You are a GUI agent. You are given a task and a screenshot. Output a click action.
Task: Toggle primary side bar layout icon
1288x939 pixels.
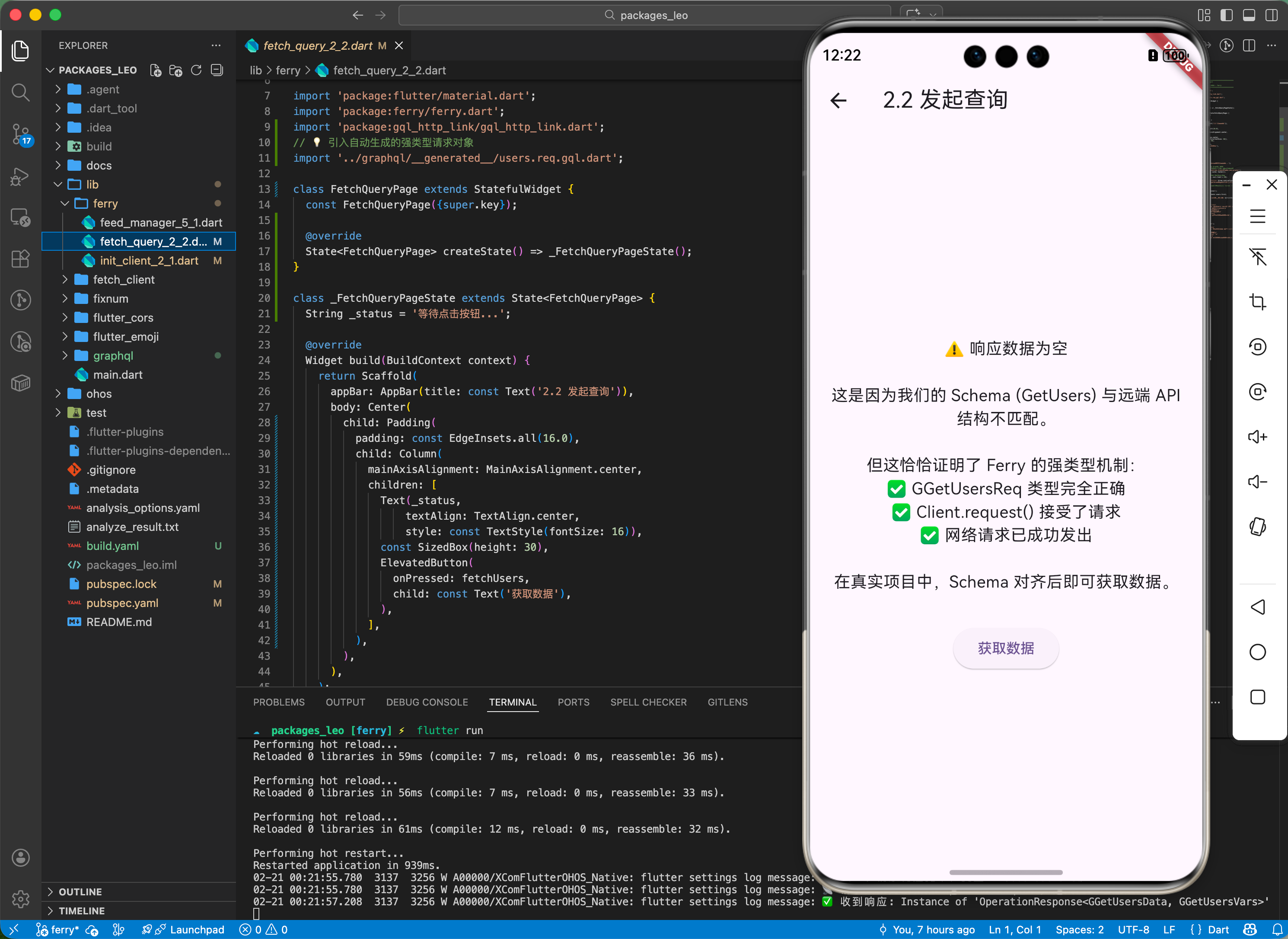[1226, 15]
